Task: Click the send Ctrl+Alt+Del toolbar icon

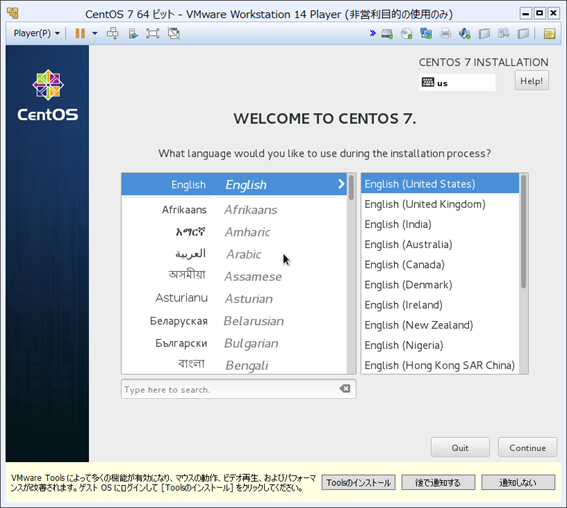Action: [x=112, y=33]
